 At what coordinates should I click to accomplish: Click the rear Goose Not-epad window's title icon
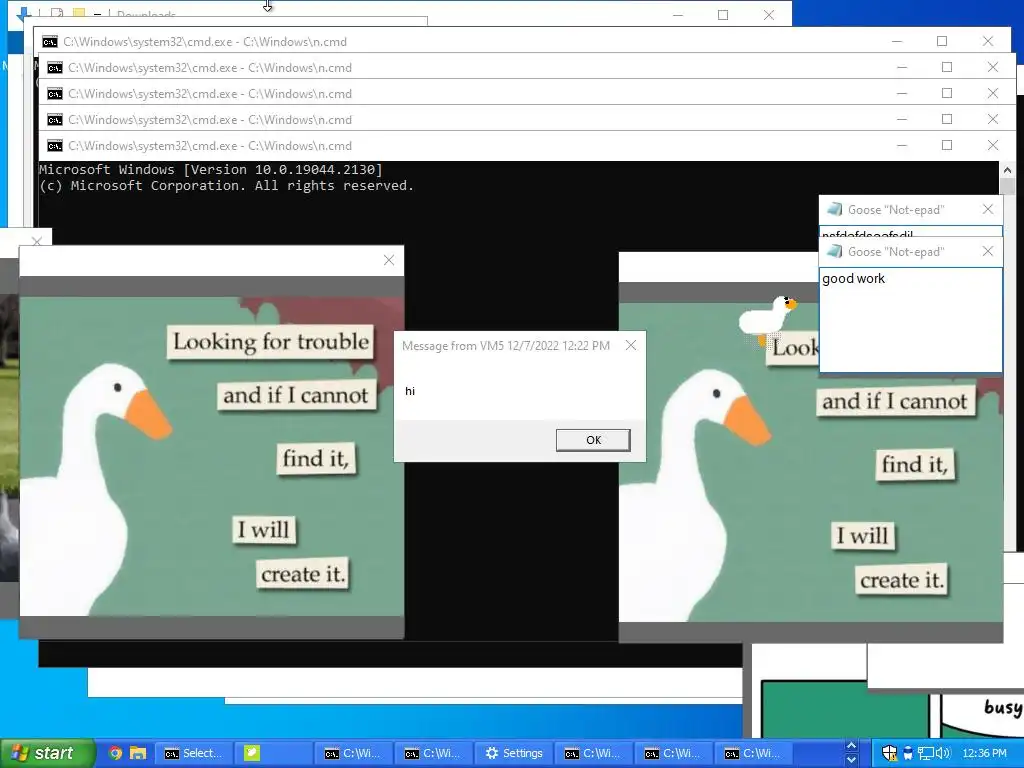(834, 210)
